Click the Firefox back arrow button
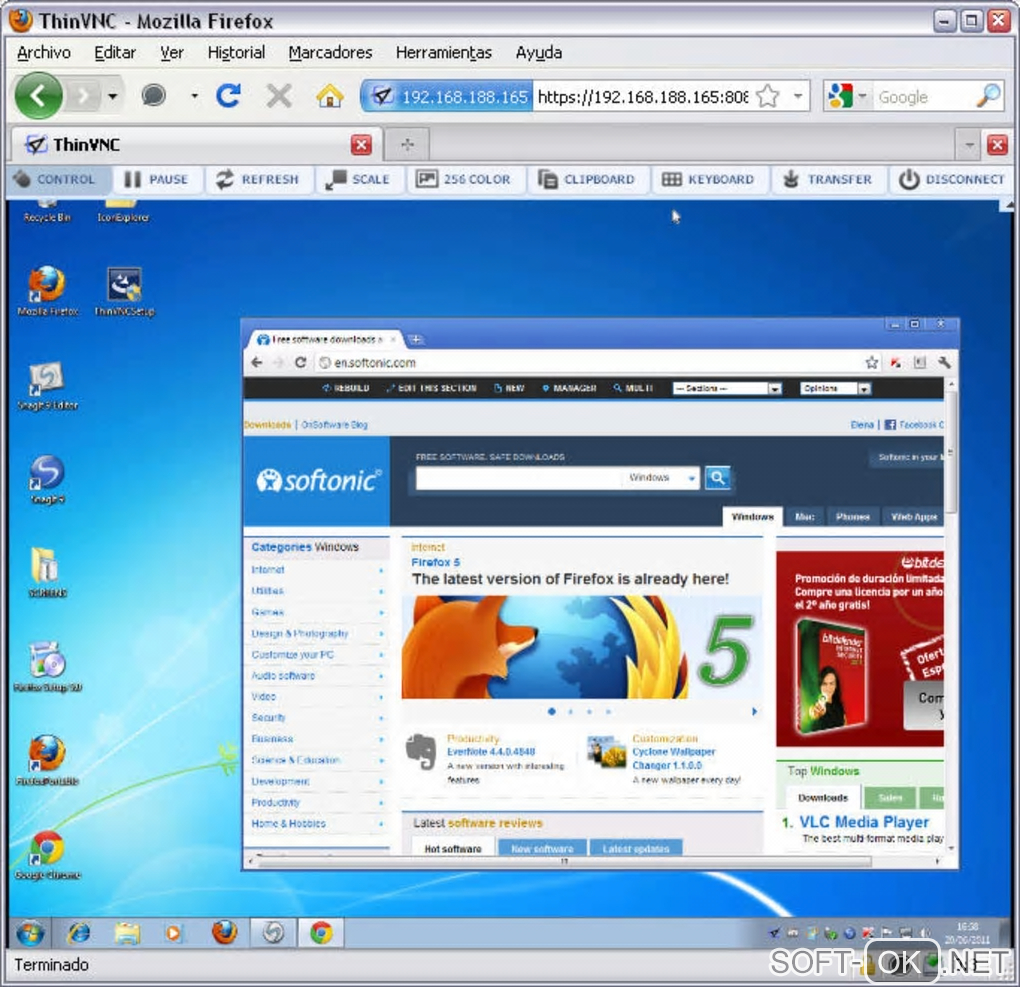 click(x=38, y=96)
